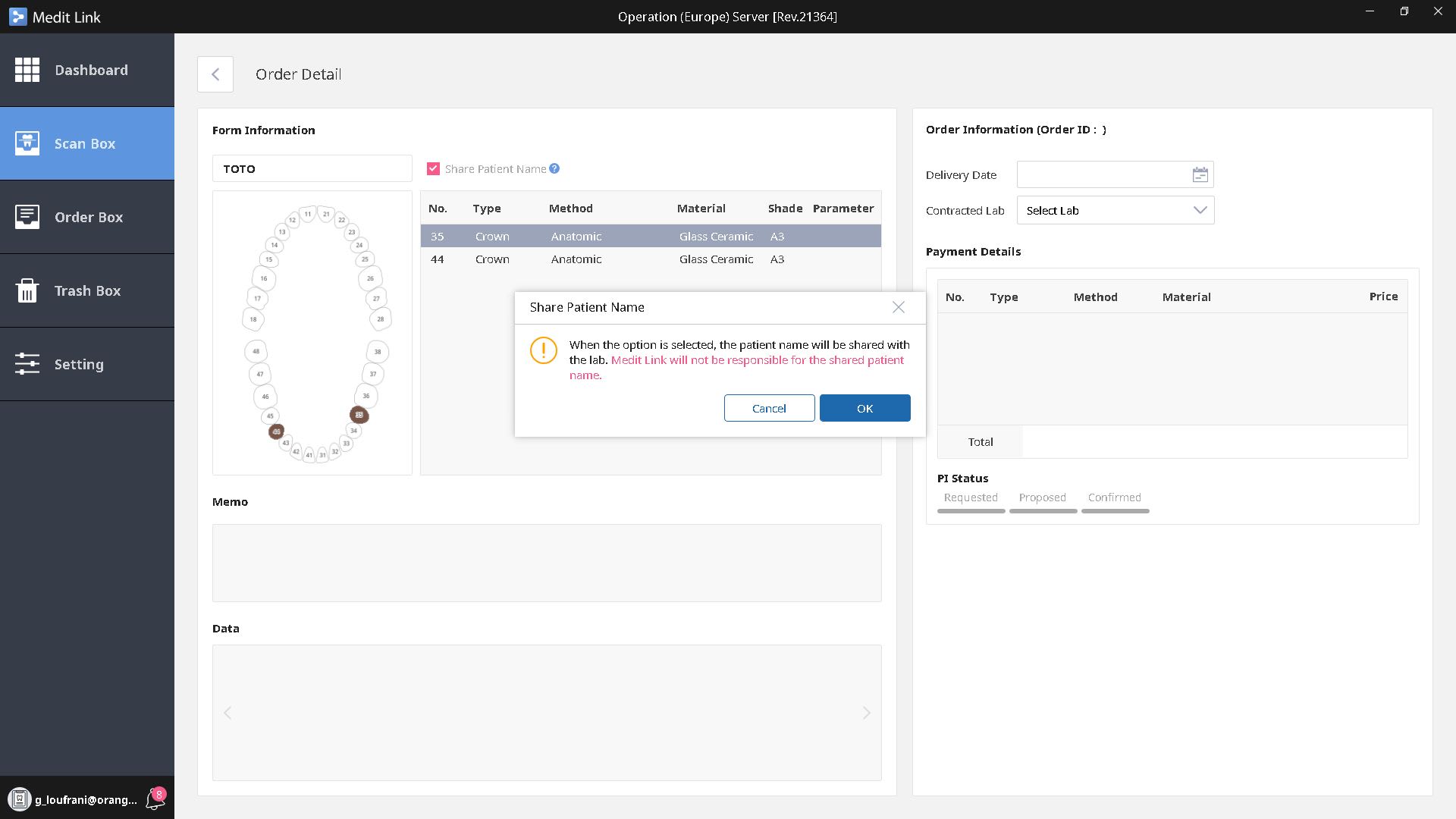Select tooth 48 on dental chart
1456x819 pixels.
point(256,351)
